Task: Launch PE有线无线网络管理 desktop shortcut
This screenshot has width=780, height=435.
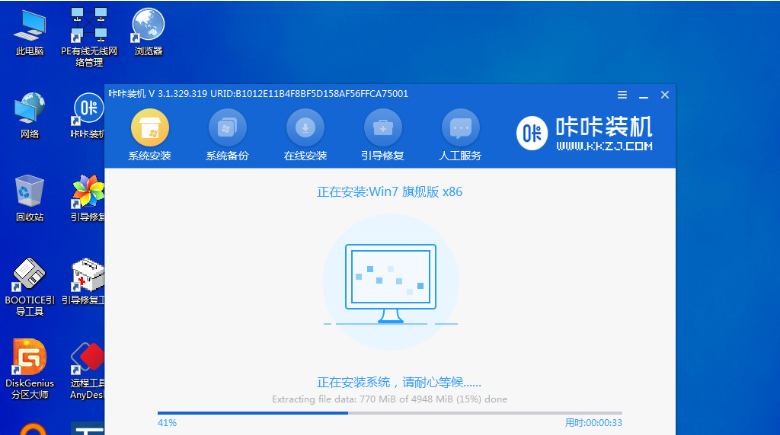Action: 89,26
